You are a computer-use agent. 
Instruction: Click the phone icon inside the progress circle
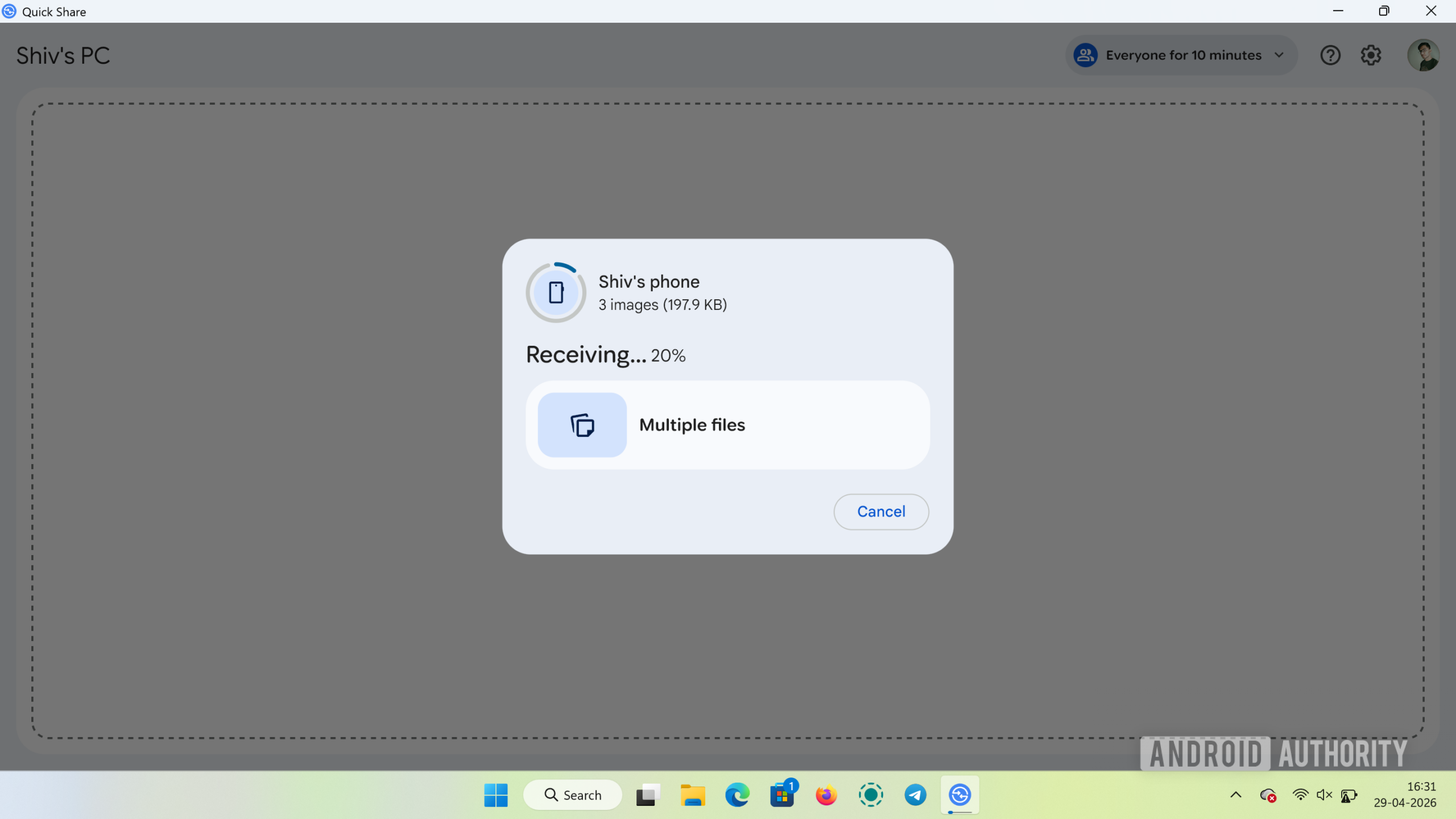[x=556, y=291]
